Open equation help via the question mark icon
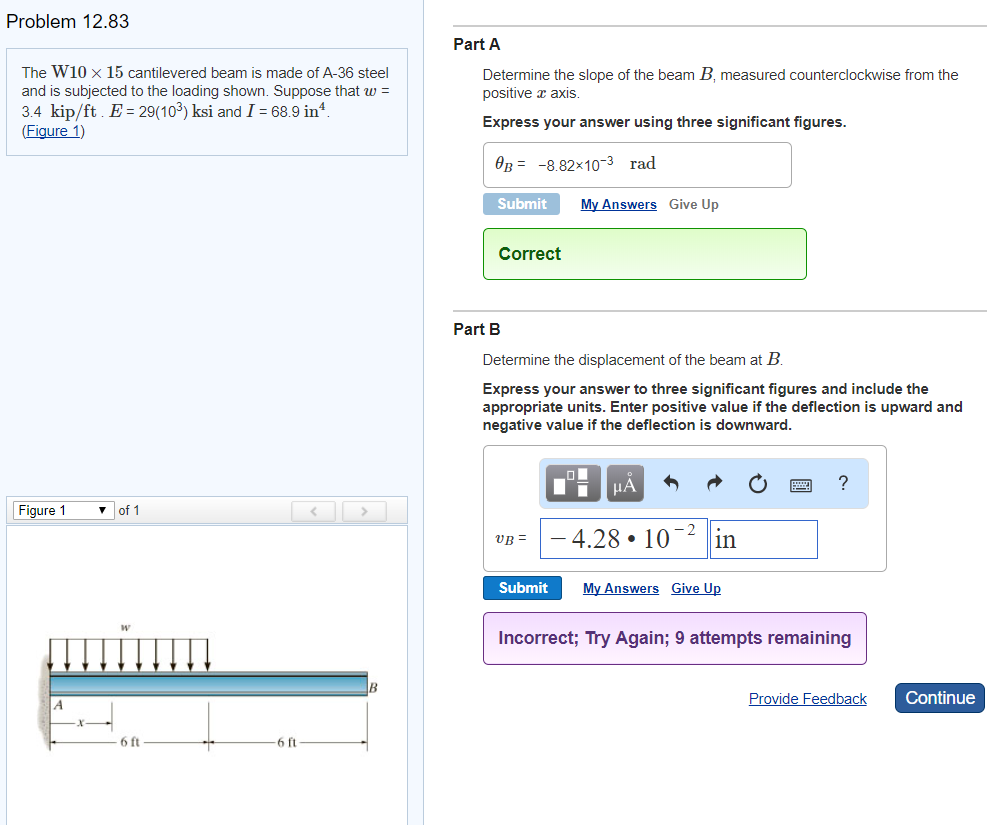Viewport: 1002px width, 825px height. (842, 483)
